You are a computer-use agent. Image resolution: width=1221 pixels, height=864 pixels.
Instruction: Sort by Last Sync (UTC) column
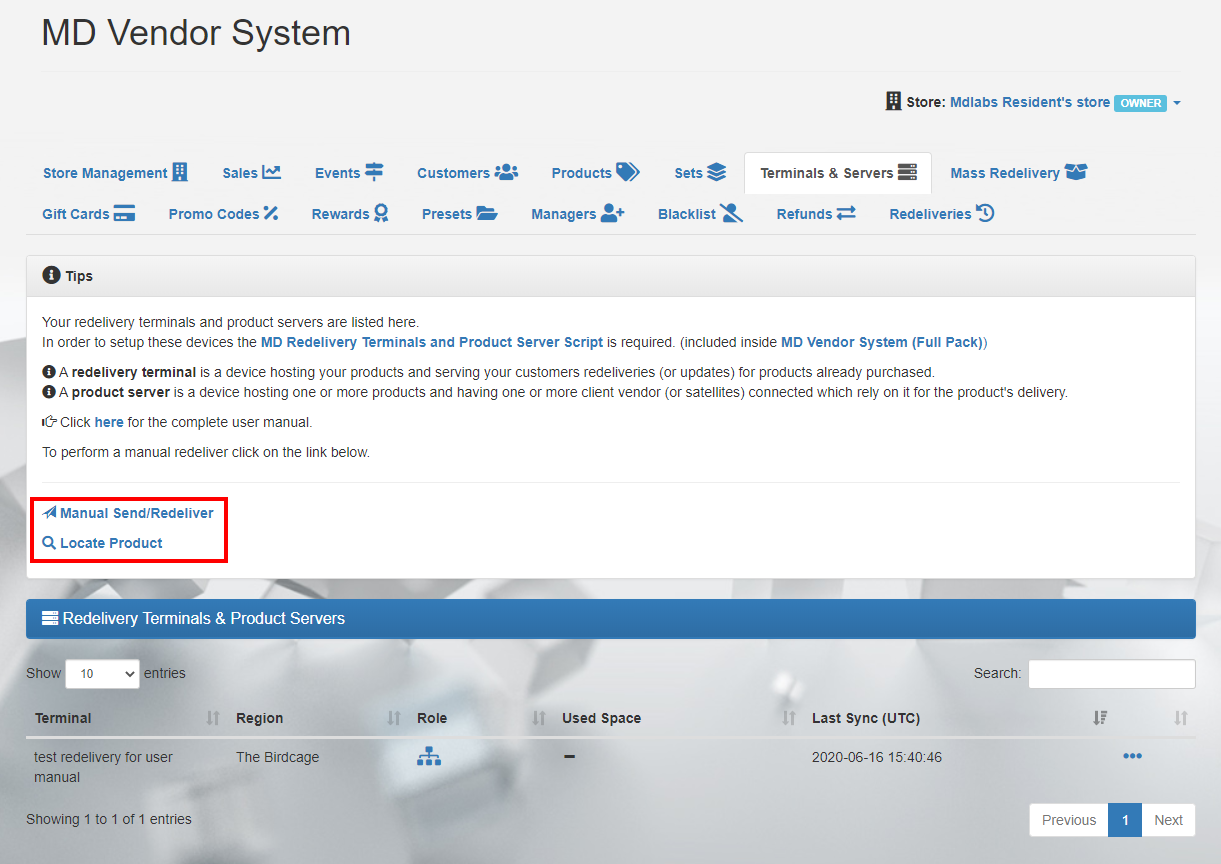pos(959,718)
